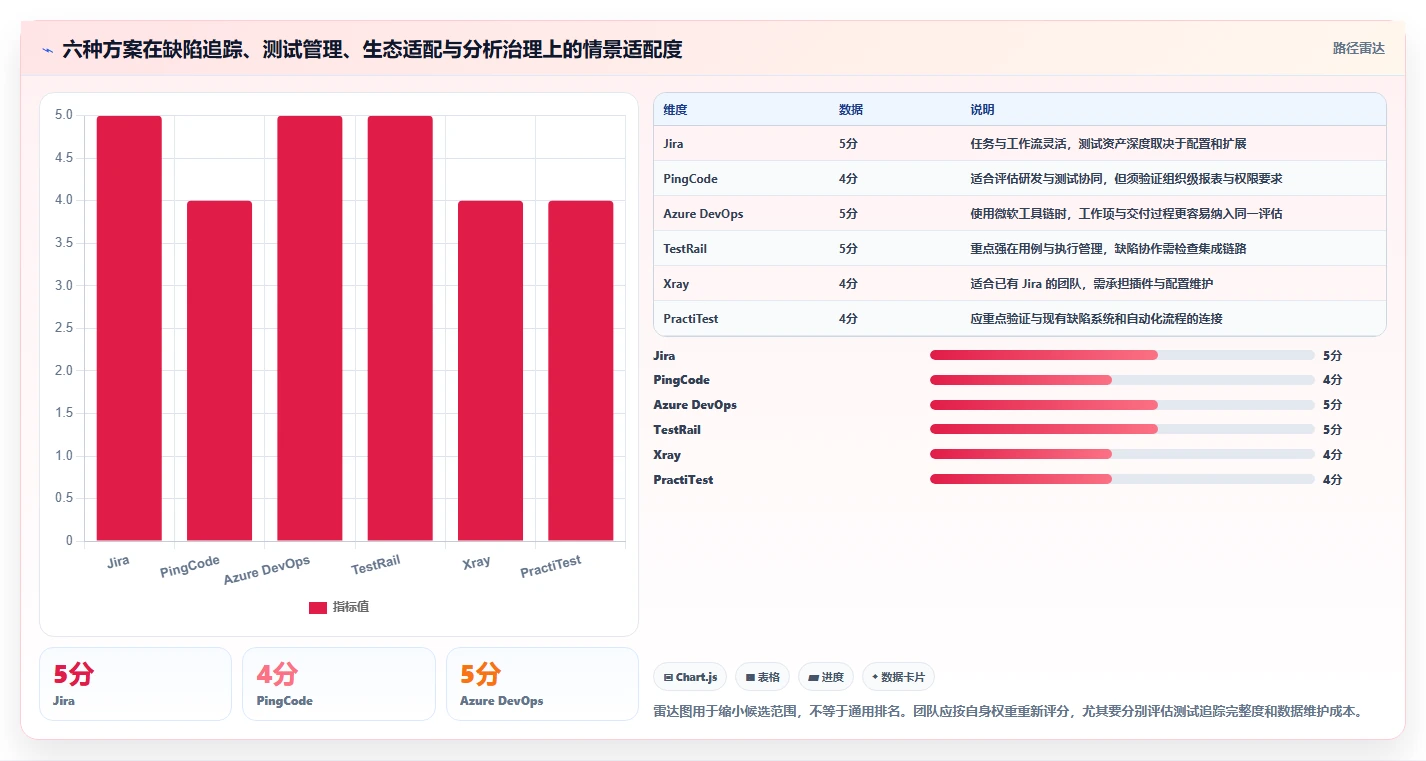Click the Xray description about Jira teams
Viewport: 1426px width, 761px height.
coord(1092,284)
